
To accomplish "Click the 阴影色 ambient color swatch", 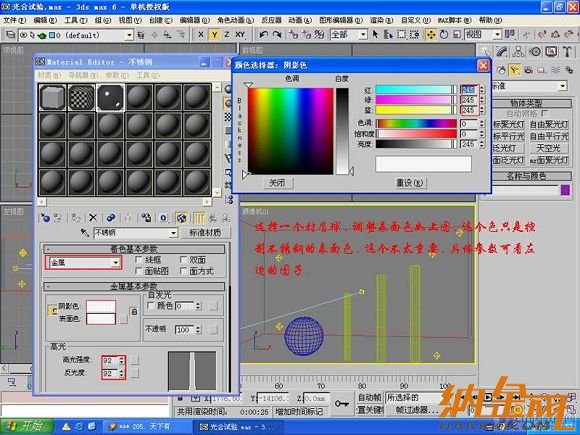I will [101, 306].
